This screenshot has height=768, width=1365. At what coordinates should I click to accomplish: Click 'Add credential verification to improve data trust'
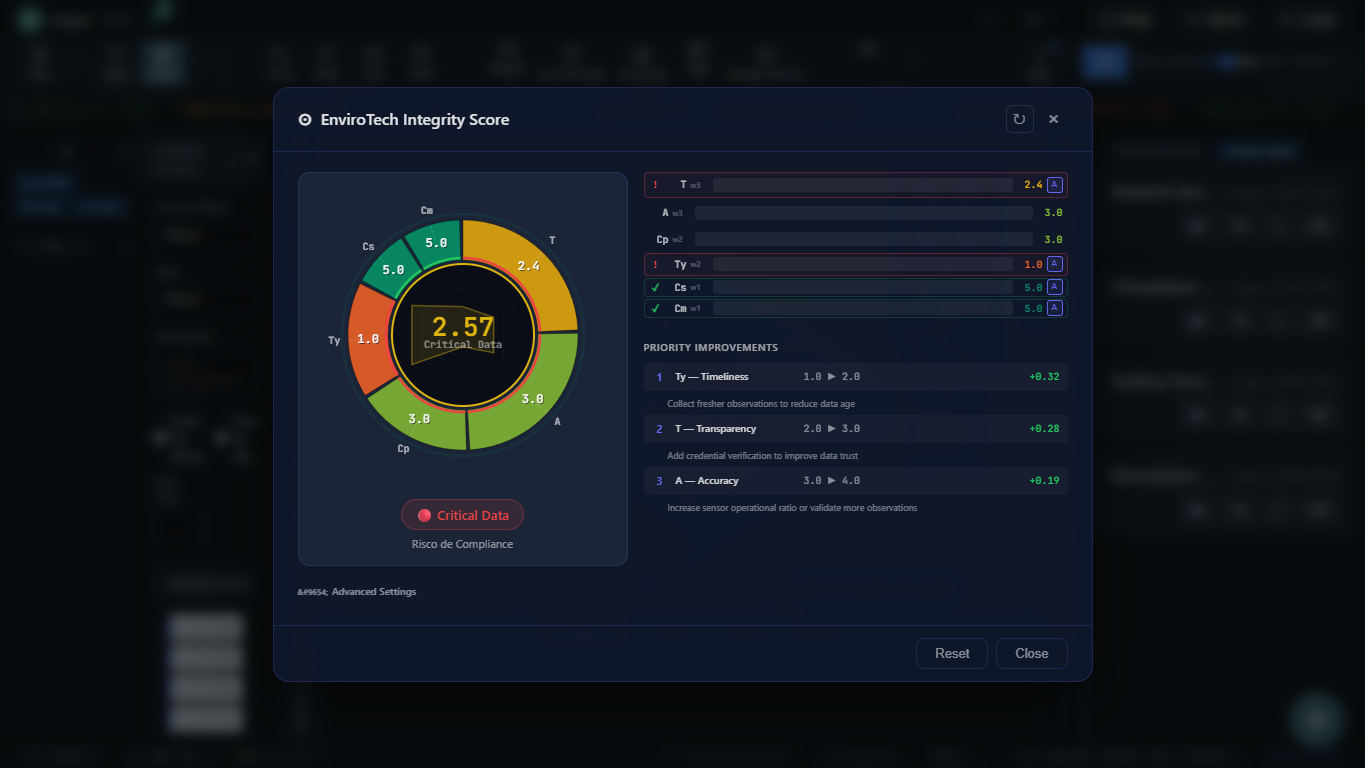(x=763, y=456)
